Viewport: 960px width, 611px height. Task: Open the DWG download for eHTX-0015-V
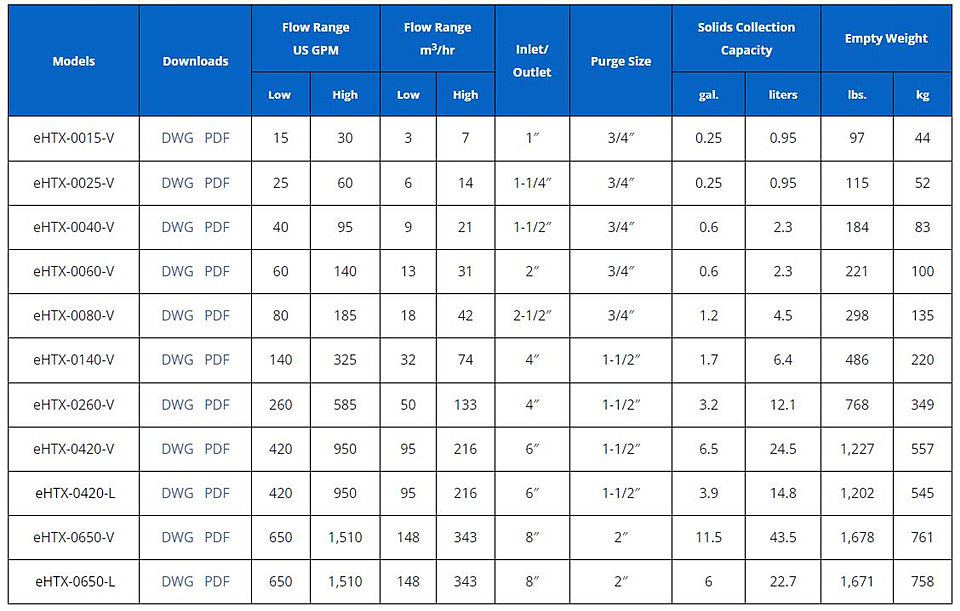(177, 138)
